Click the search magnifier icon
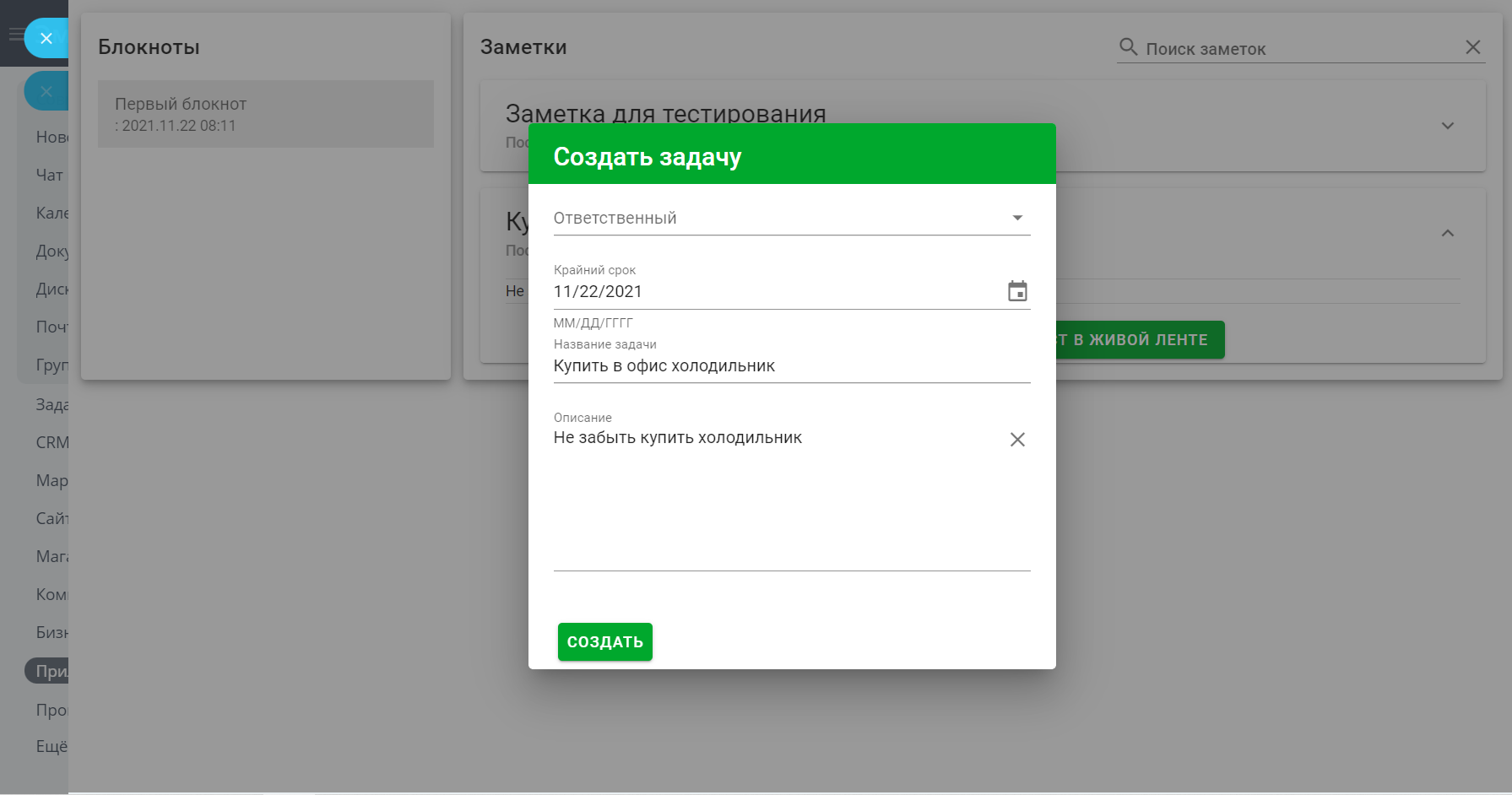The image size is (1512, 795). tap(1128, 47)
